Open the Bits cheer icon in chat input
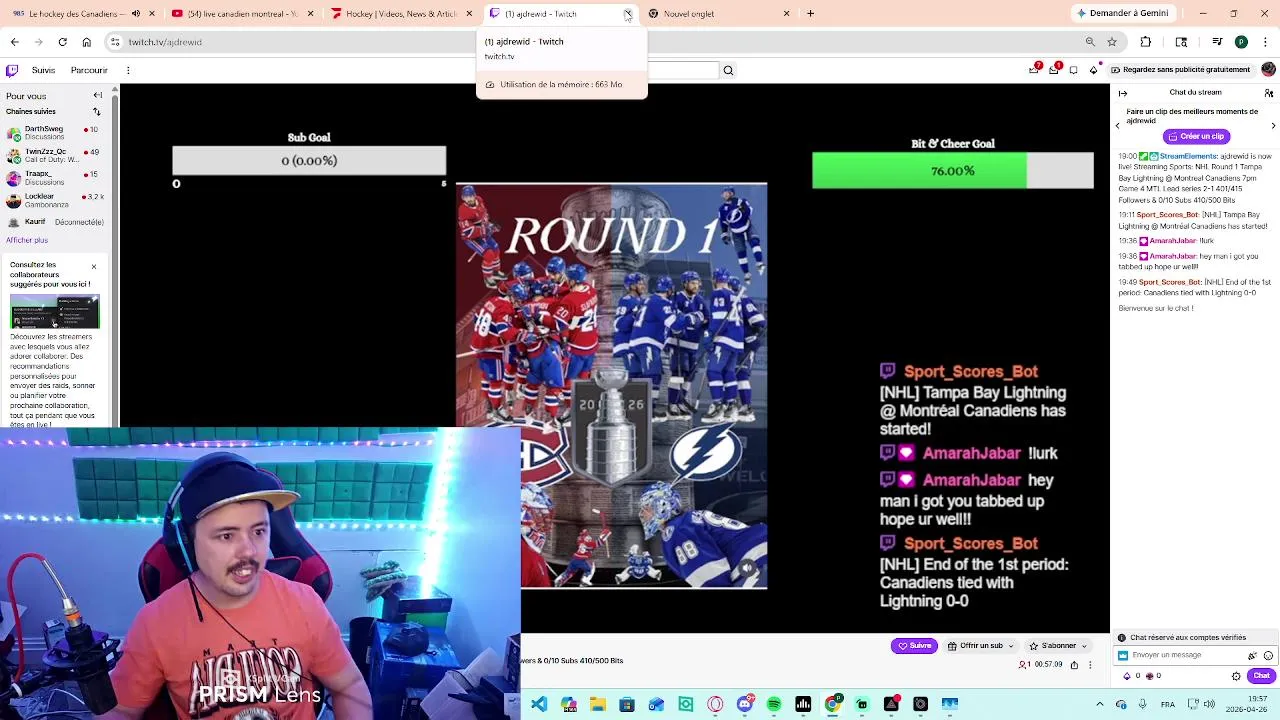Viewport: 1280px width, 720px height. pos(1253,655)
